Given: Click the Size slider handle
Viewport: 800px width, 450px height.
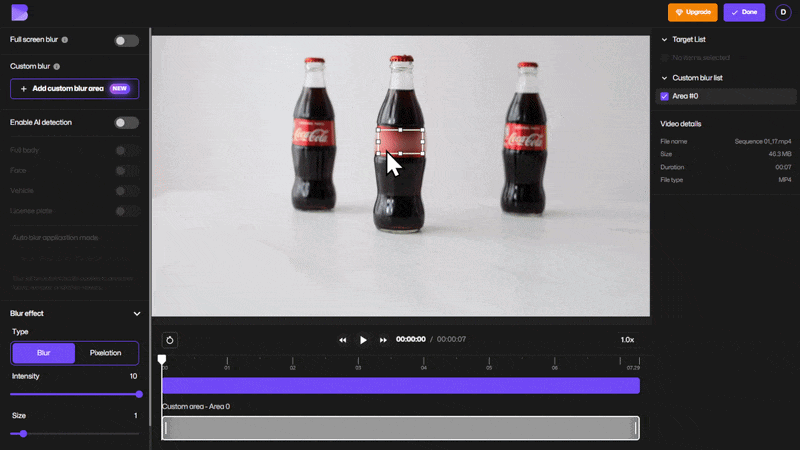Looking at the screenshot, I should point(23,434).
